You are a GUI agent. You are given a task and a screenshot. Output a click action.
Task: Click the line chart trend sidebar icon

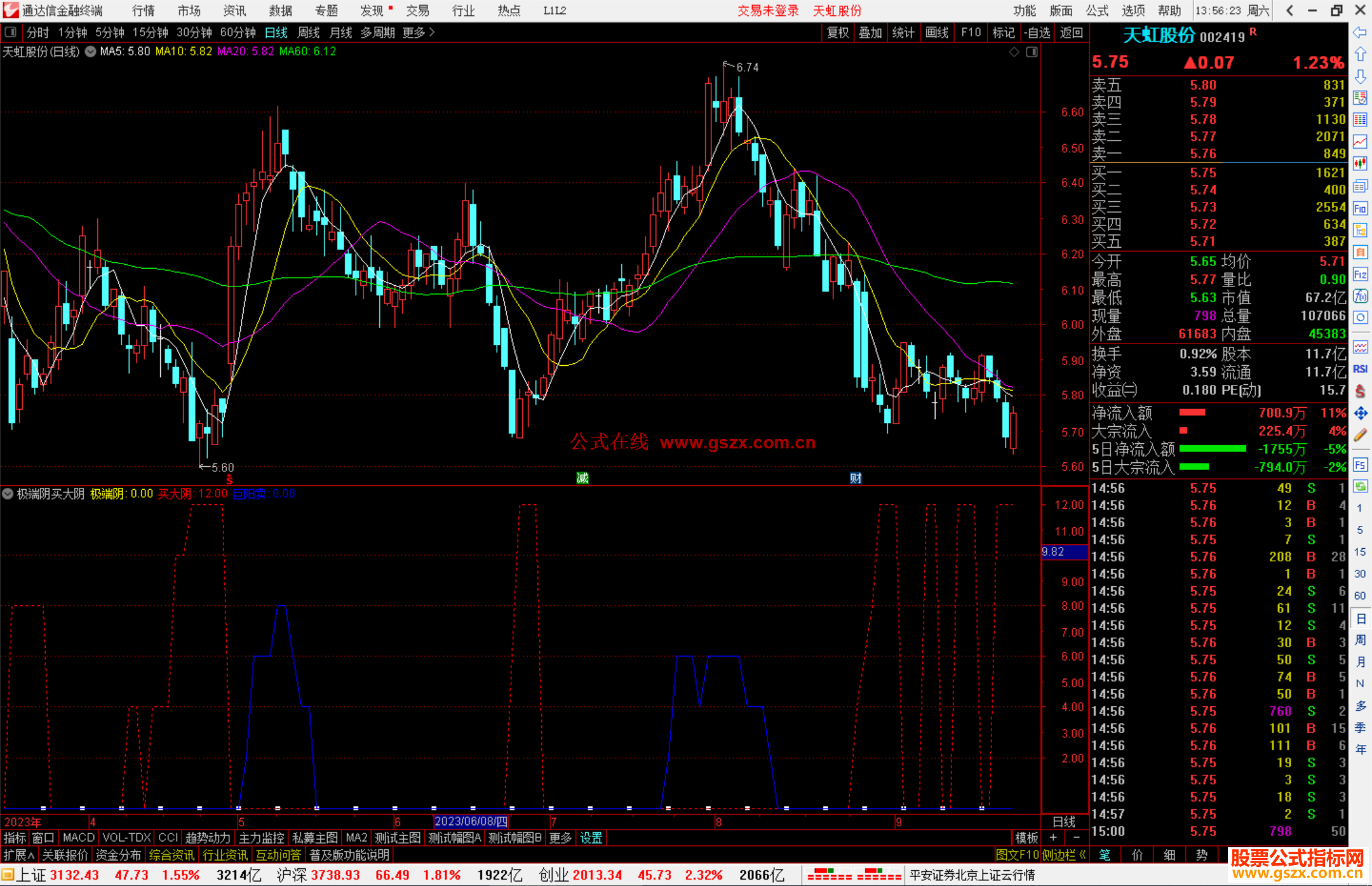1360,142
